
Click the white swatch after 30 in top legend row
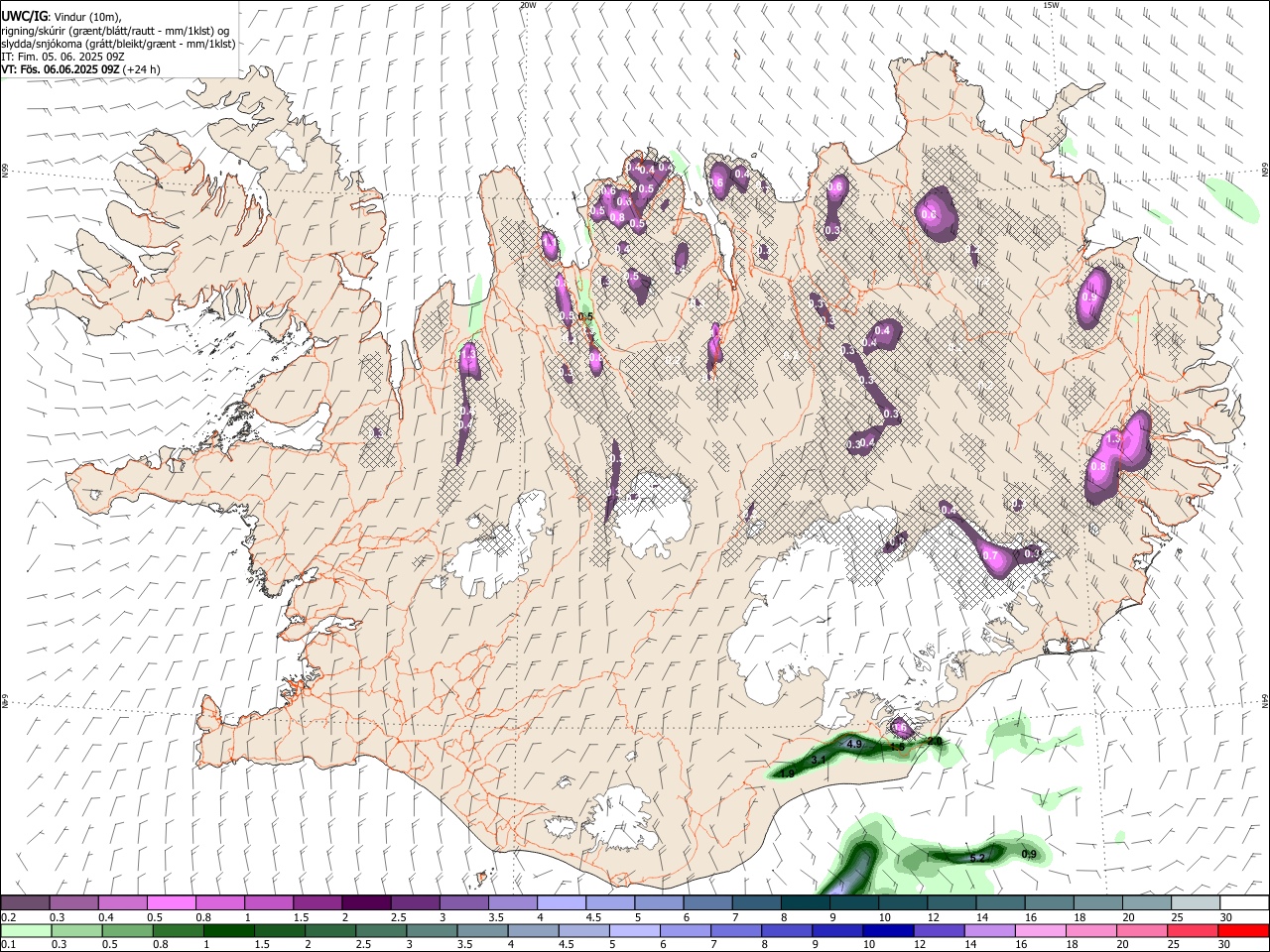tap(1245, 903)
